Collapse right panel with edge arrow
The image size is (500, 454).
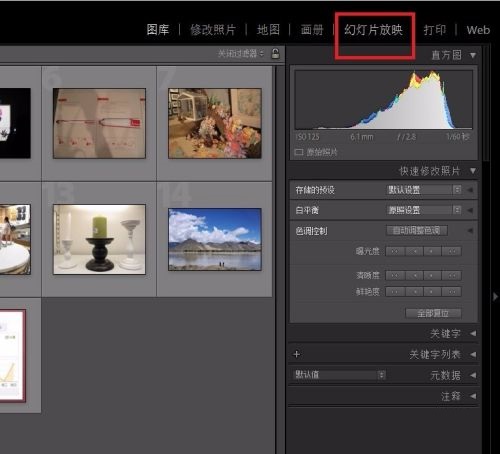496,296
